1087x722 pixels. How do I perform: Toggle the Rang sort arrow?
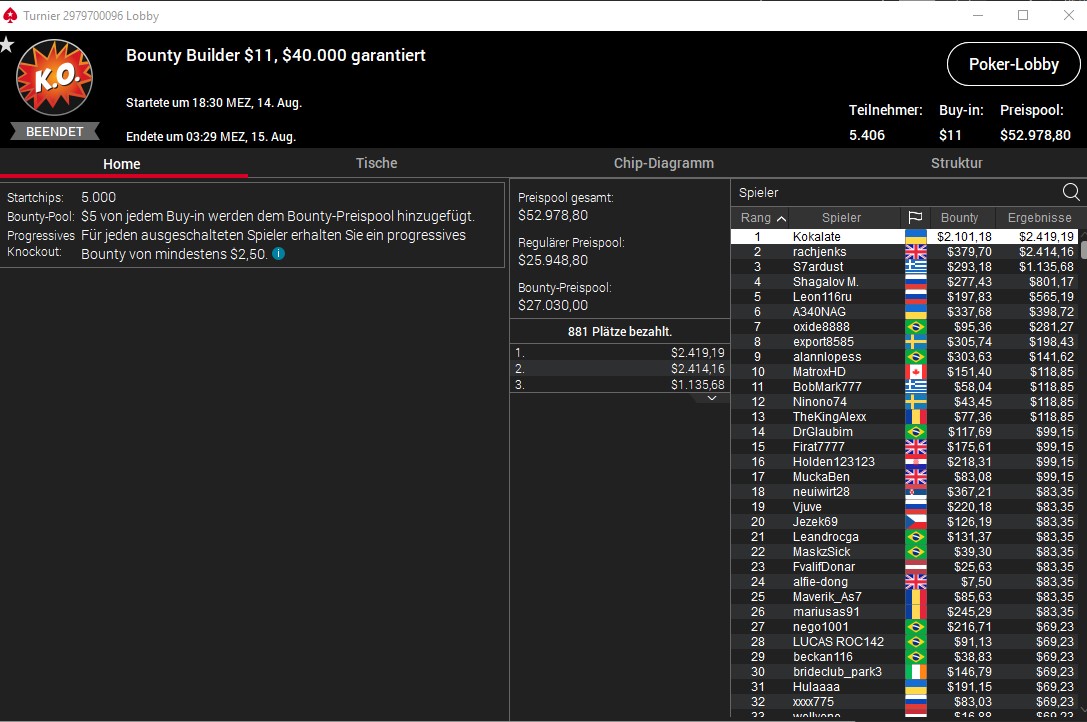[x=781, y=218]
